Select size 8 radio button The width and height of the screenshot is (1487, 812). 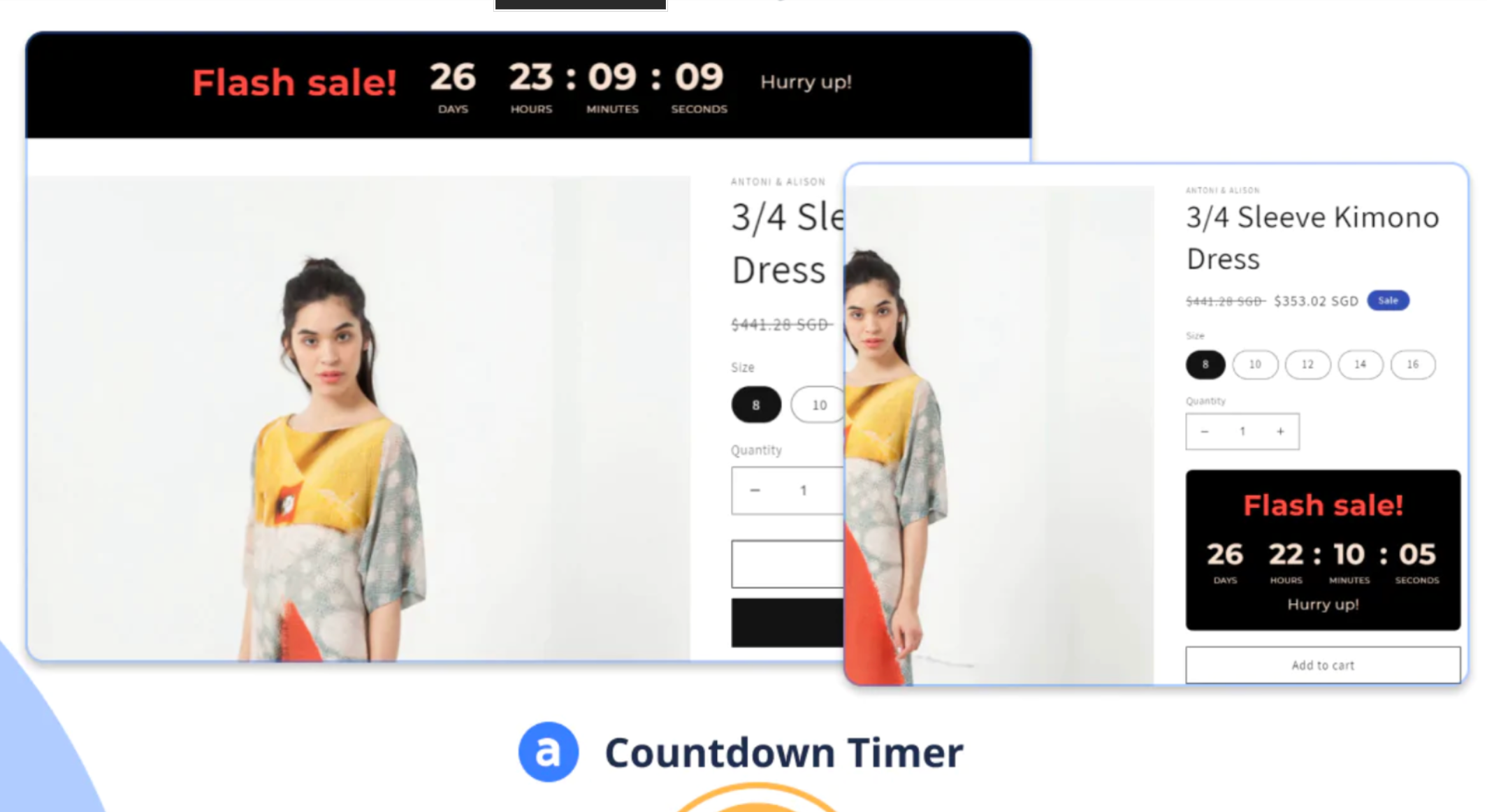tap(1206, 364)
